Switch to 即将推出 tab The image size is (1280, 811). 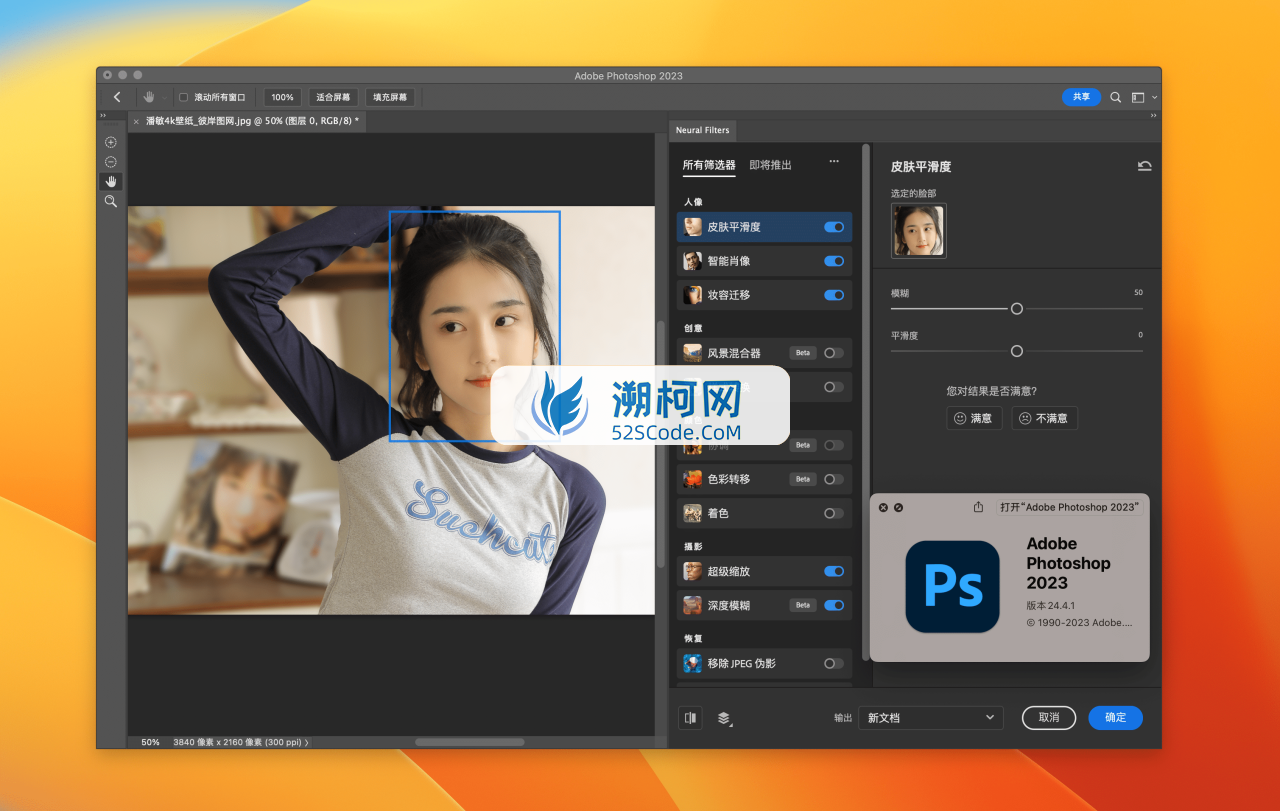(770, 165)
